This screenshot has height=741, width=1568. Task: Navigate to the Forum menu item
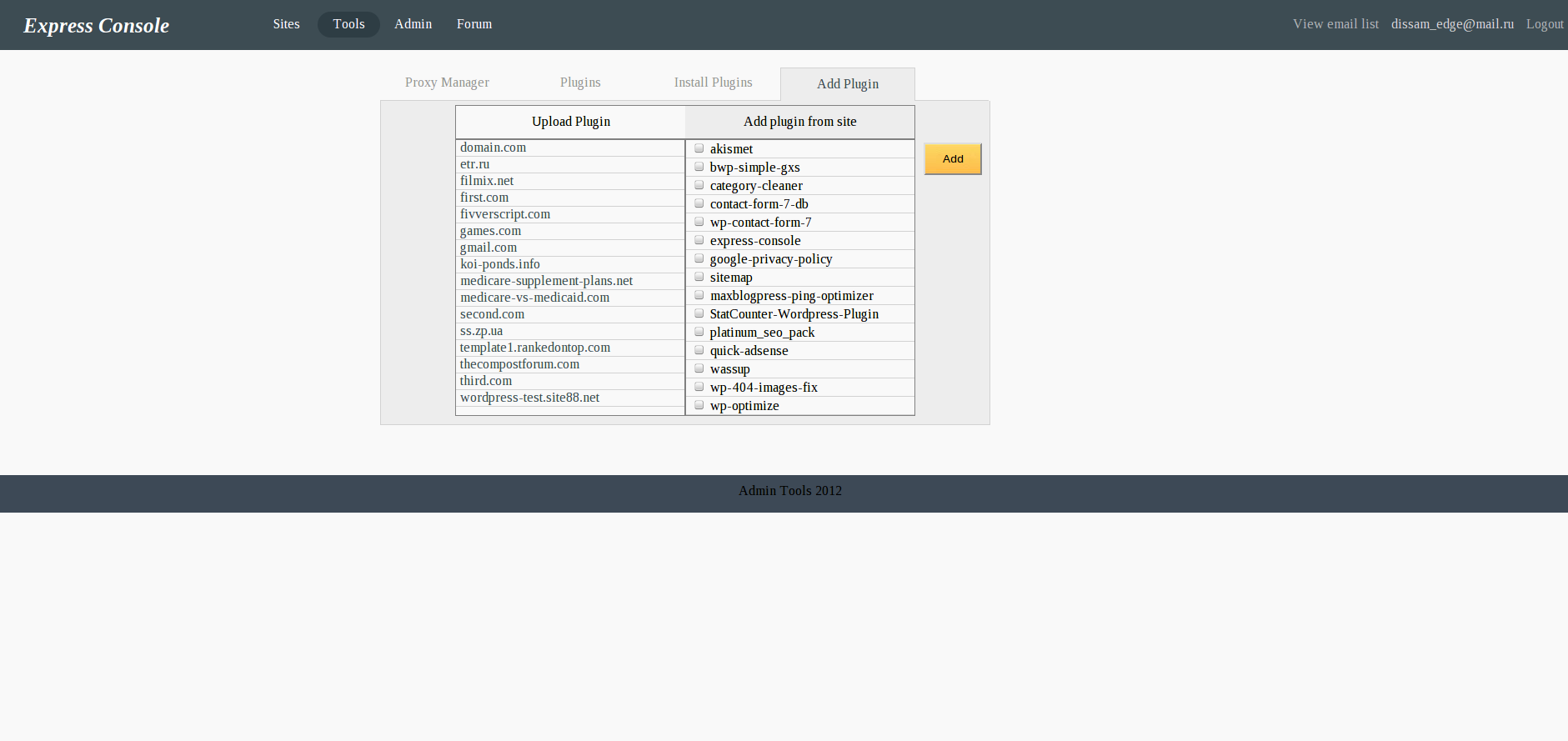(474, 24)
